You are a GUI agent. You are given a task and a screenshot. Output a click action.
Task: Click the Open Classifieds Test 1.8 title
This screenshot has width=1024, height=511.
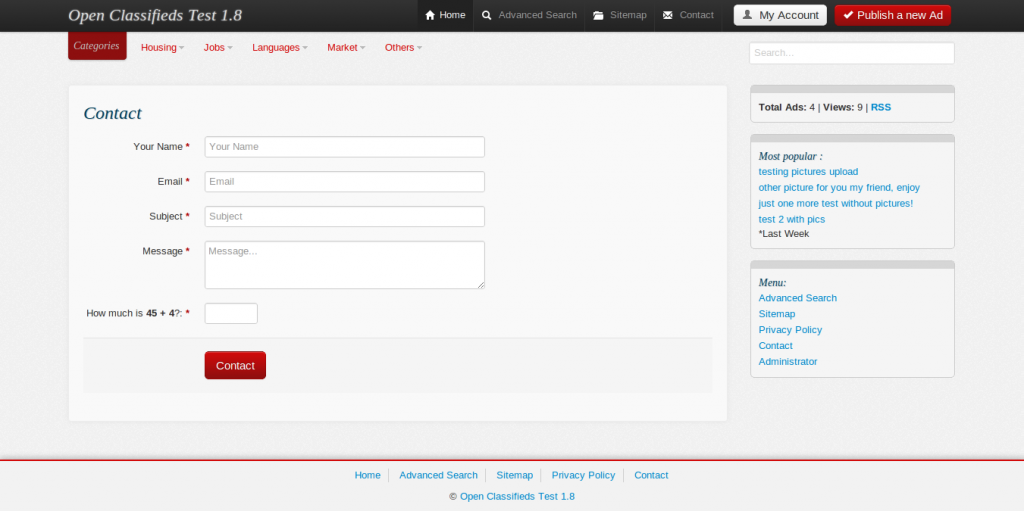155,15
